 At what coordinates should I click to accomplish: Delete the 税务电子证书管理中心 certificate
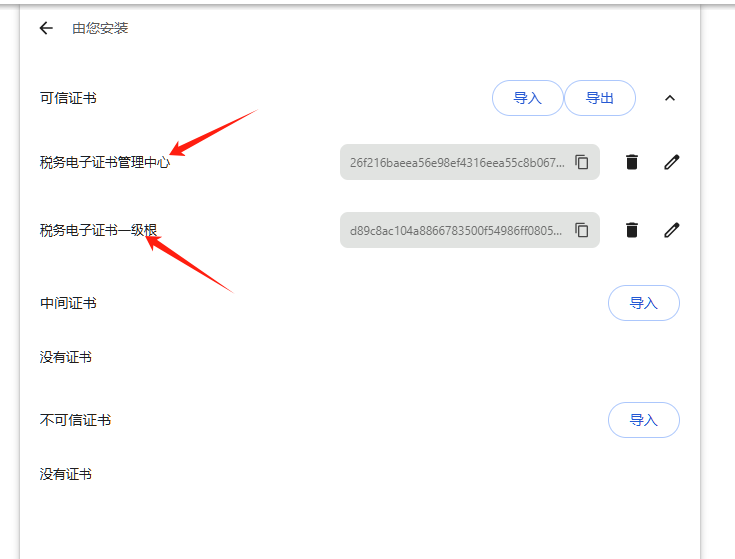coord(632,162)
